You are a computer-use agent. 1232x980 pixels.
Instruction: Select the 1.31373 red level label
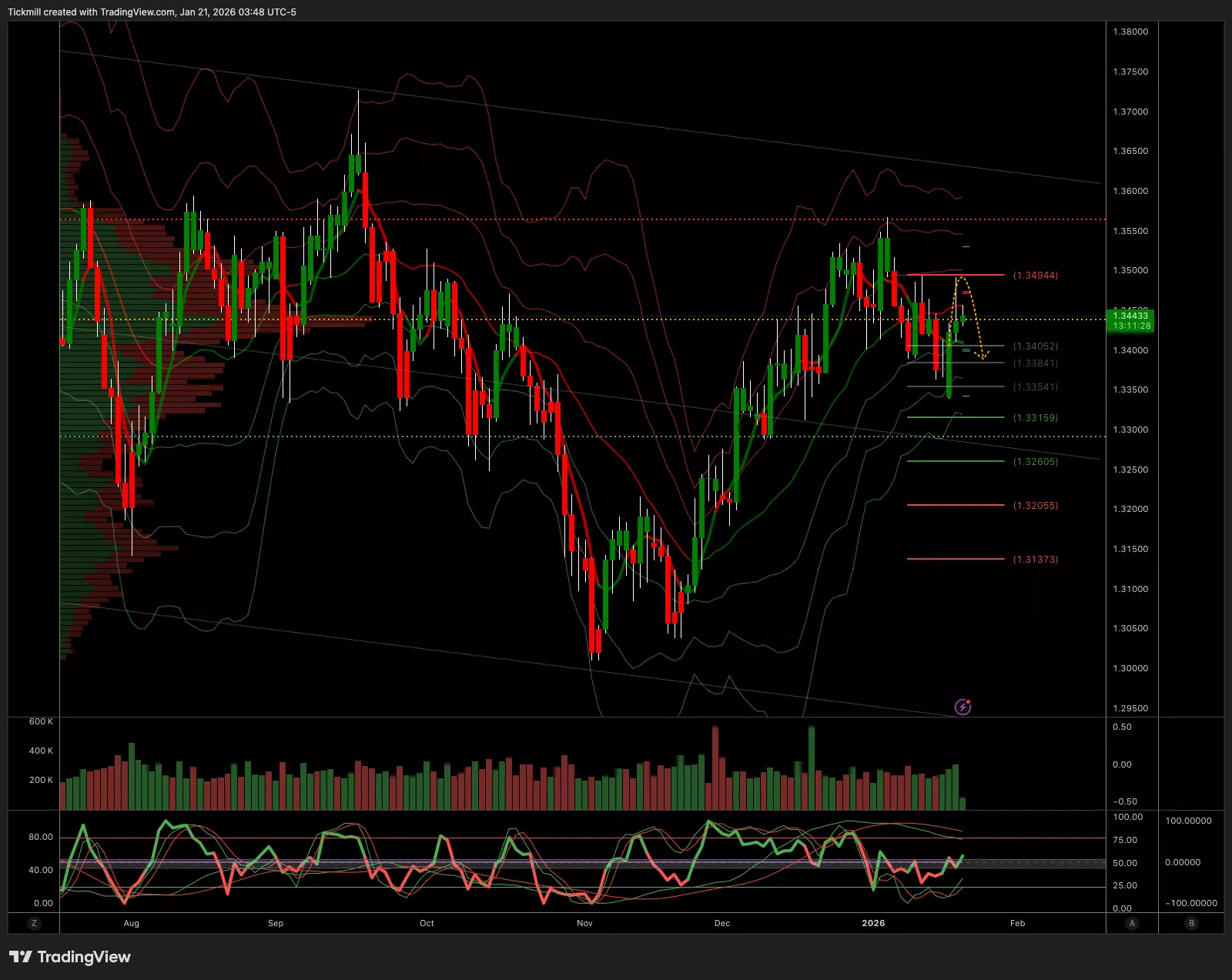coord(1035,560)
